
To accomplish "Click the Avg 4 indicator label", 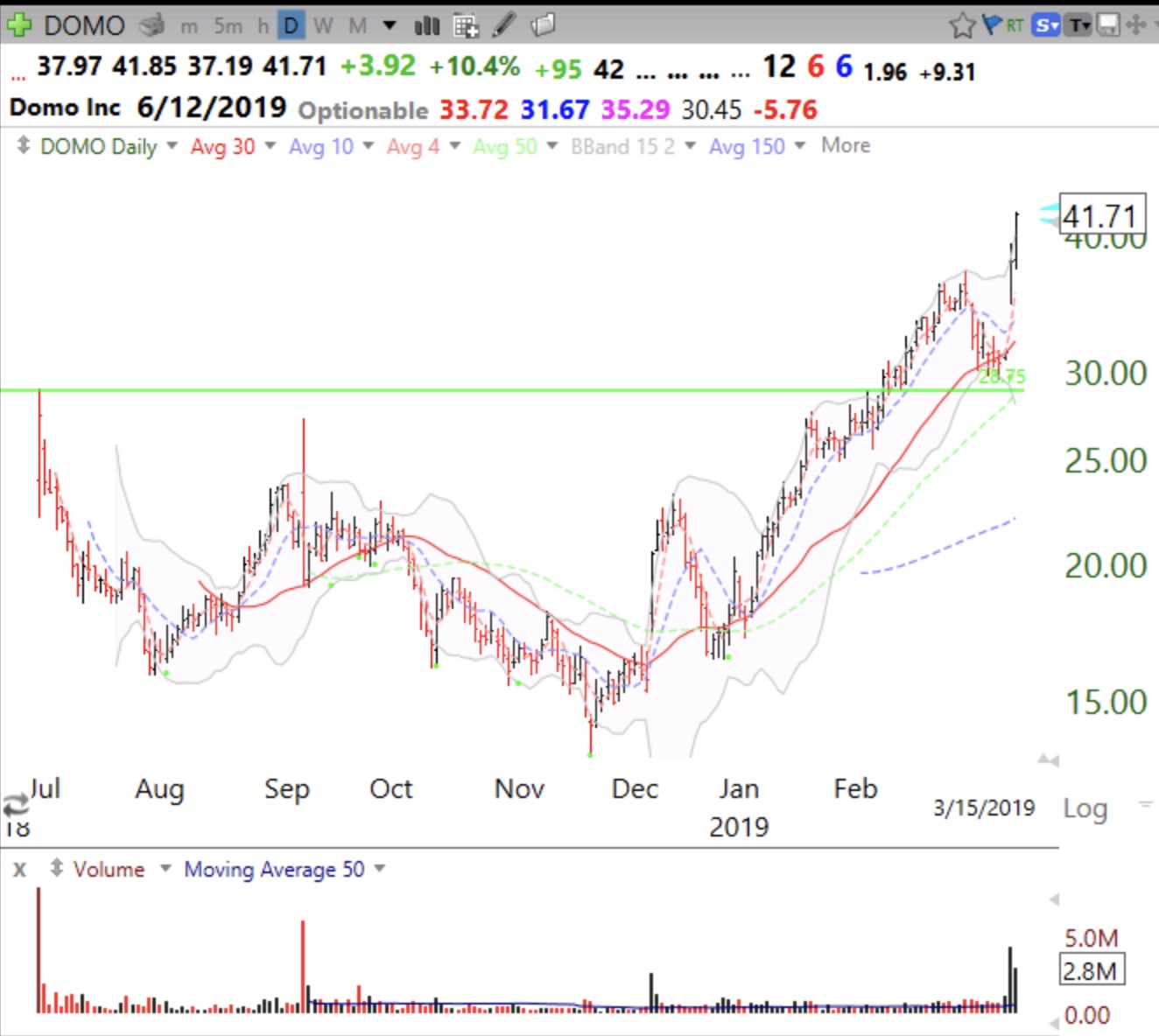I will 413,146.
